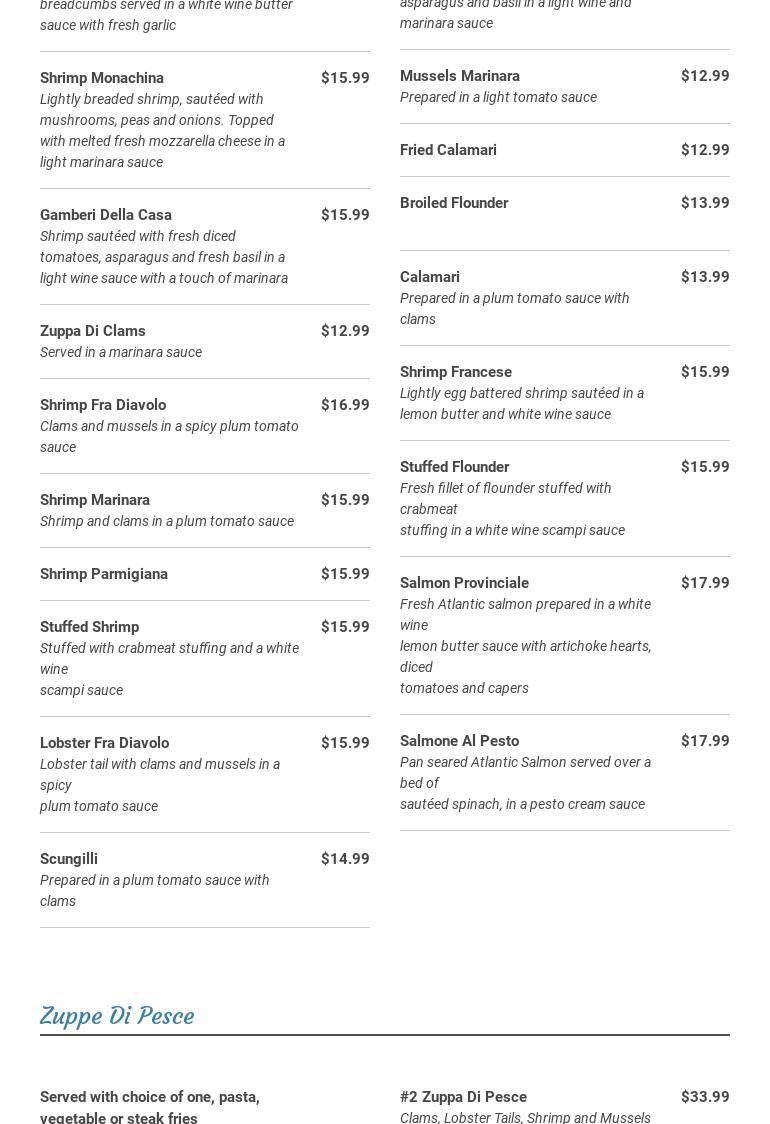
Task: Open the Salmone Al Pesto item
Action: click(460, 741)
